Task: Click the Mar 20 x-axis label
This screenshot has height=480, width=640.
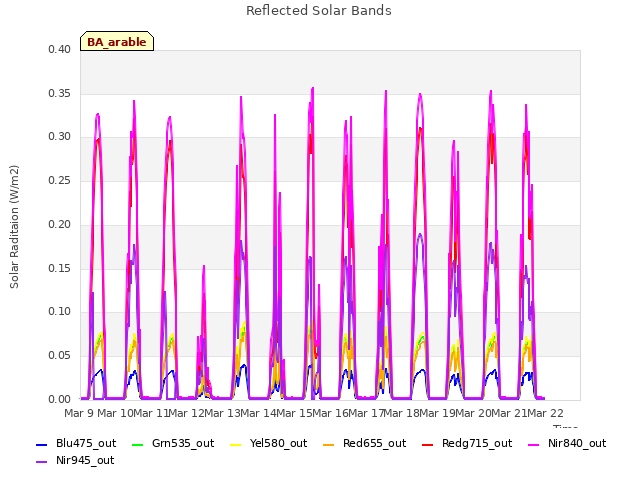Action: (x=474, y=413)
